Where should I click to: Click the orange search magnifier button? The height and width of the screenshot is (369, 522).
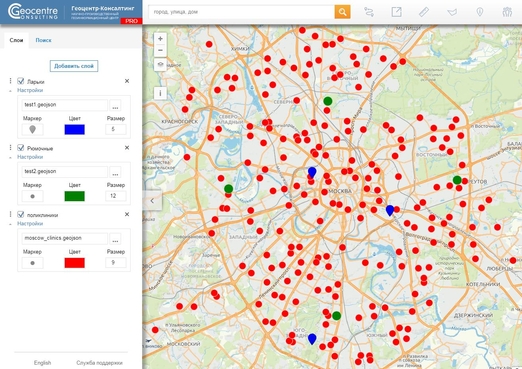[342, 12]
